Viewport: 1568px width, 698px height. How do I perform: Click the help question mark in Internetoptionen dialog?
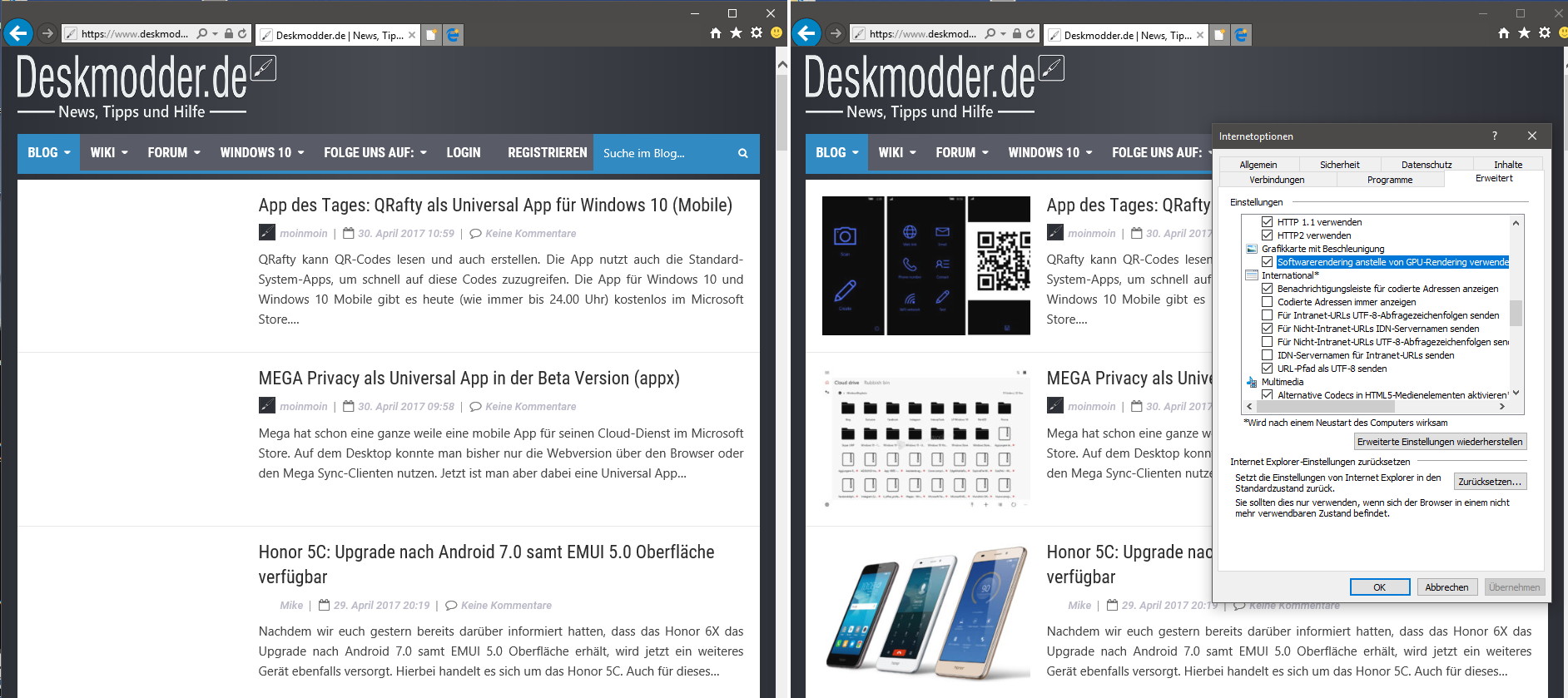1494,136
